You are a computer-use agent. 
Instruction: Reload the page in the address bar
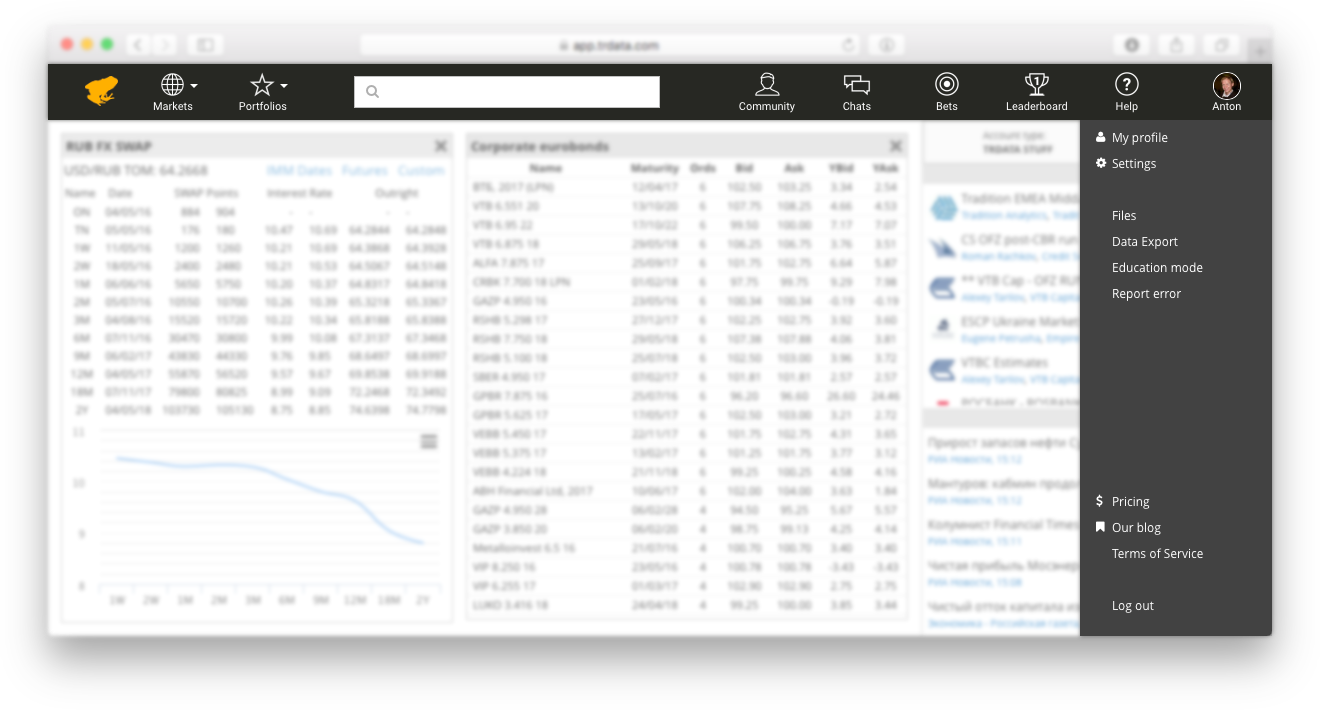pyautogui.click(x=849, y=45)
